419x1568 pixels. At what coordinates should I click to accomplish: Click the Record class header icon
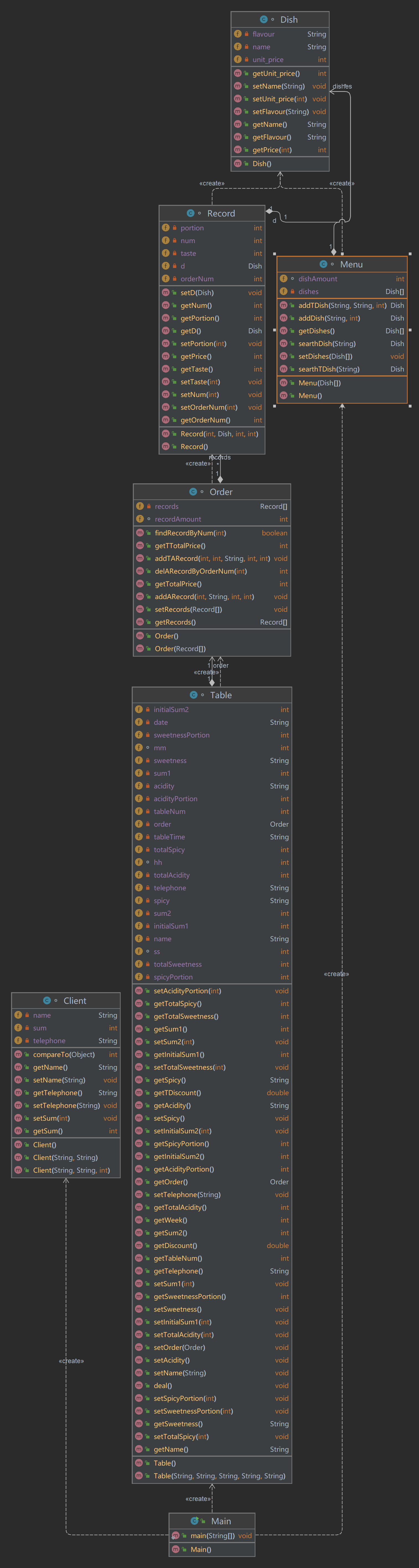[x=190, y=214]
